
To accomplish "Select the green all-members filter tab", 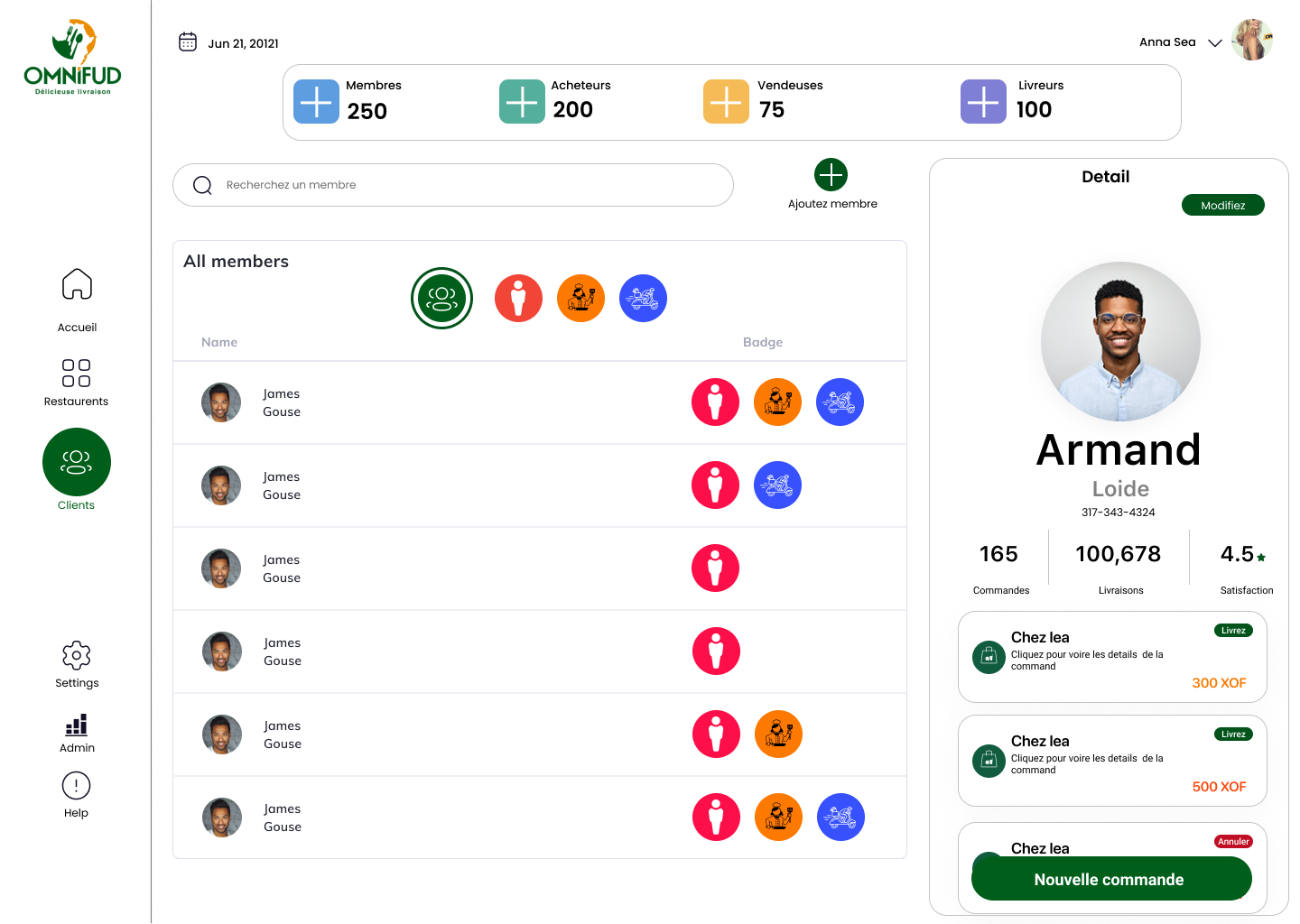I will pos(441,298).
